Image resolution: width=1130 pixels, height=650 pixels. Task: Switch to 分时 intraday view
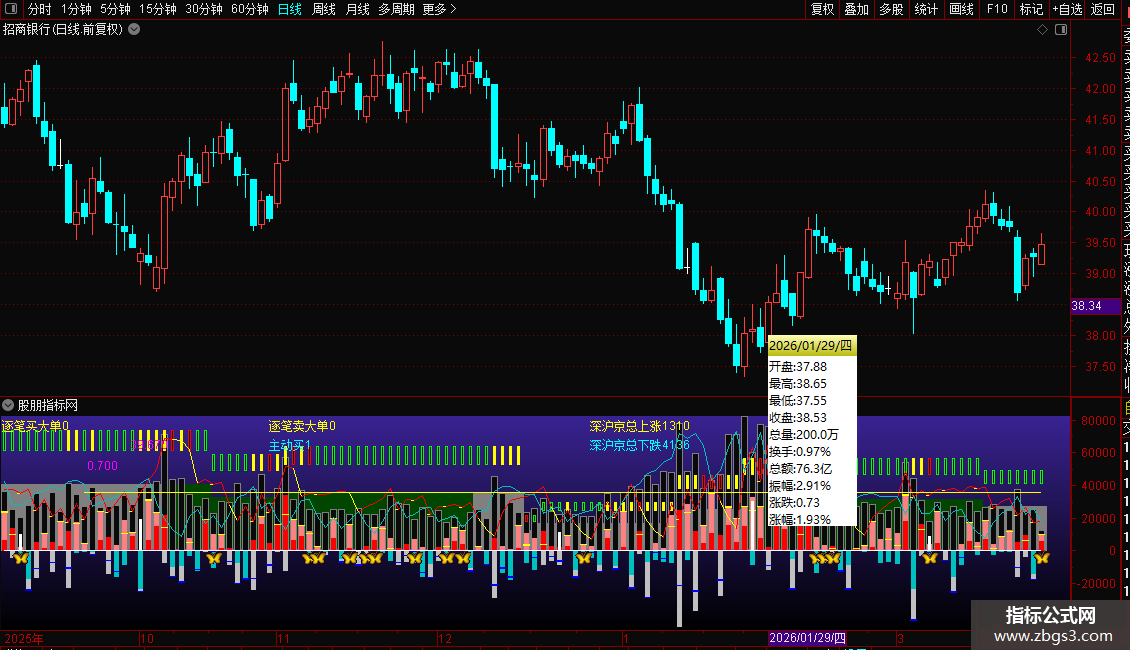[40, 9]
